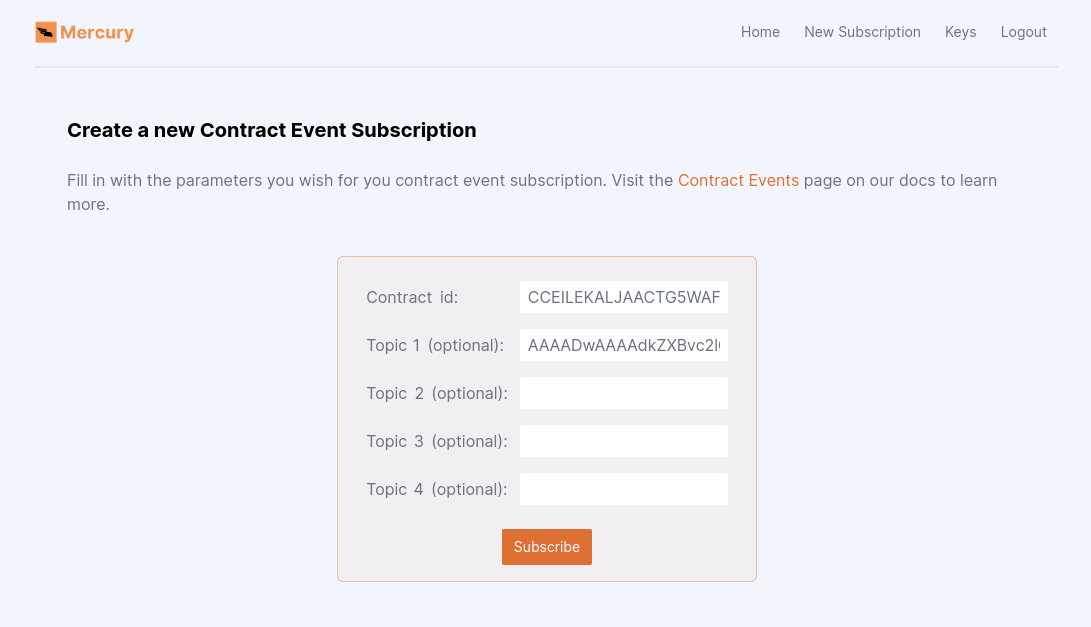The width and height of the screenshot is (1091, 627).
Task: Click the Mercury logo icon
Action: (46, 32)
